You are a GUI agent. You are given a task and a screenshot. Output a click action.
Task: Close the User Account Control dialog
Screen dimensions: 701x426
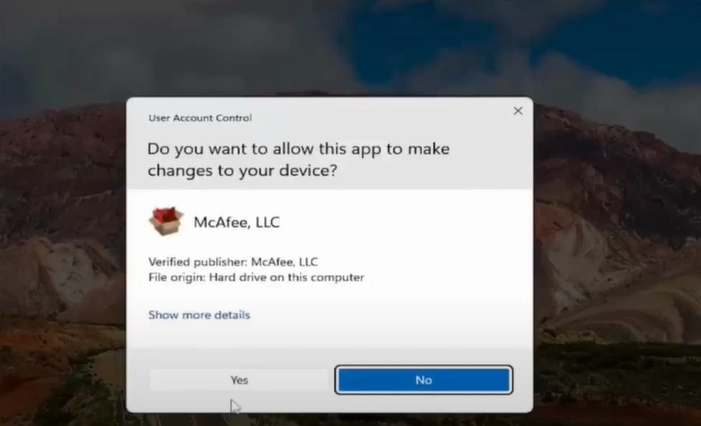(518, 111)
